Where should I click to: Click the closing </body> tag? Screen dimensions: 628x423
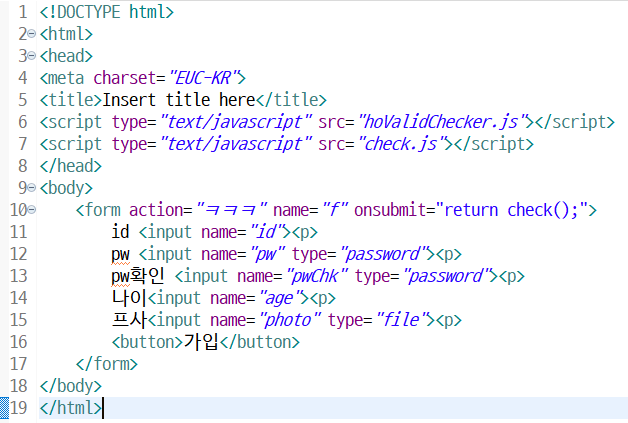70,386
